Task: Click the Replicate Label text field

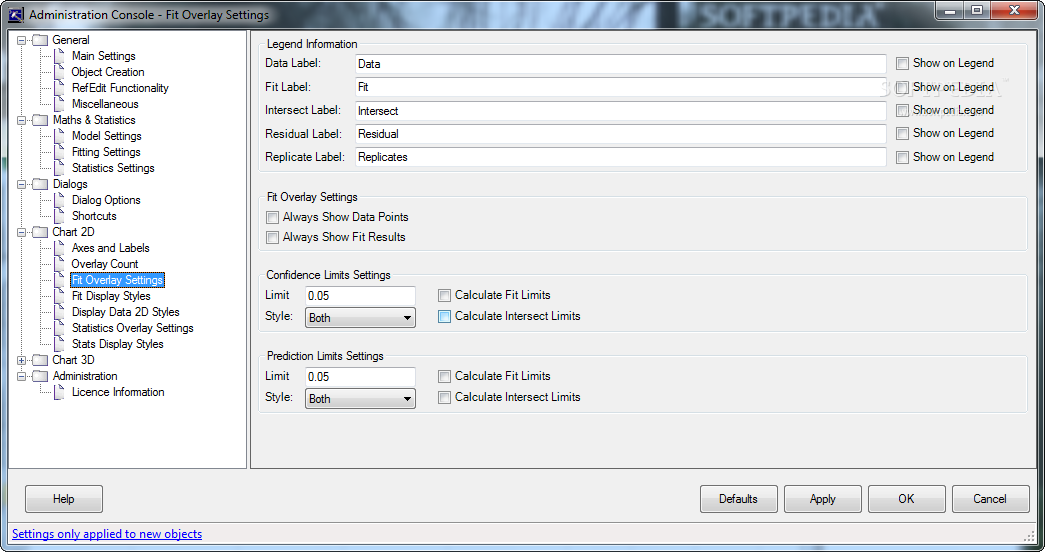Action: (620, 157)
